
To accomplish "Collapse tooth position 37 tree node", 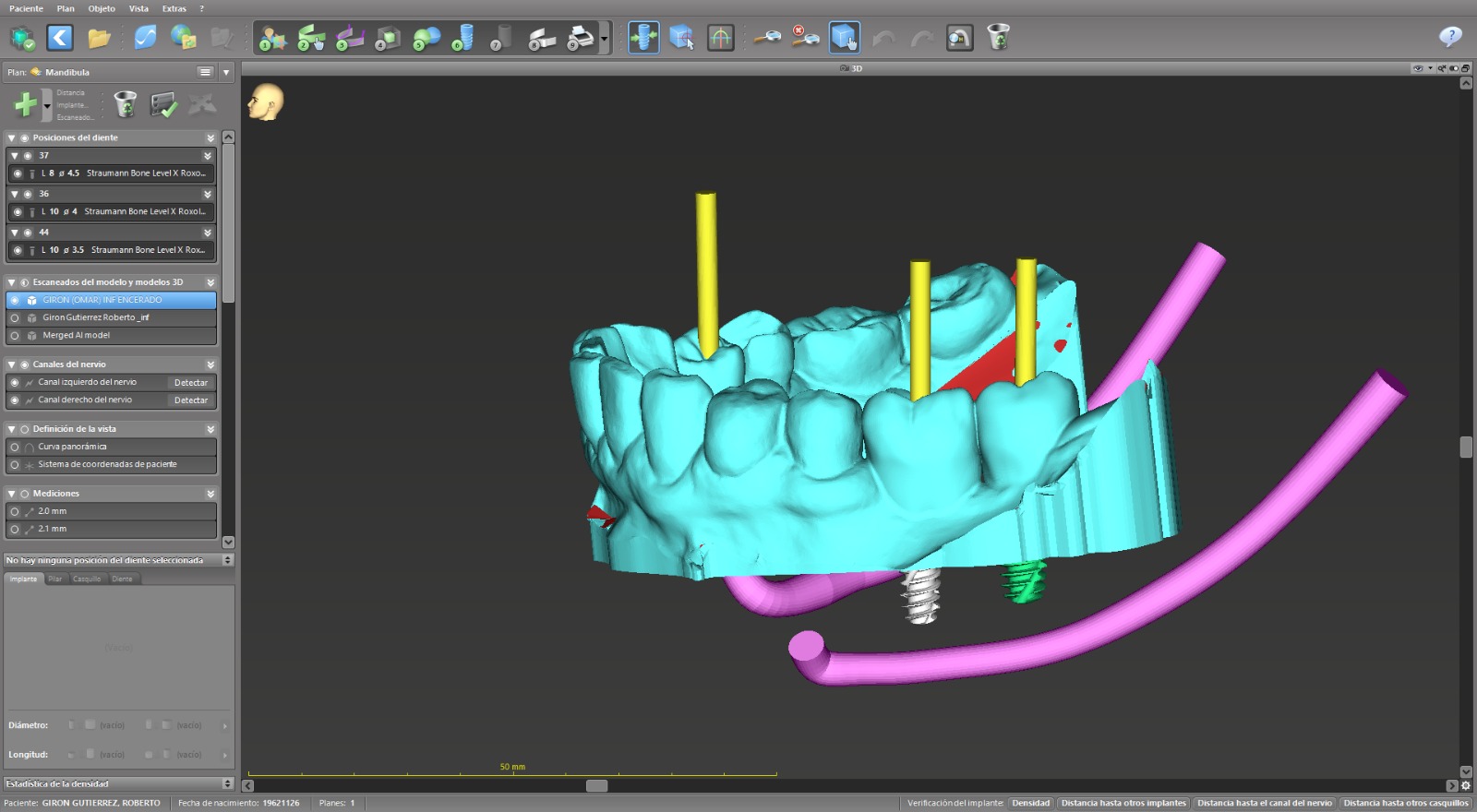I will point(15,156).
